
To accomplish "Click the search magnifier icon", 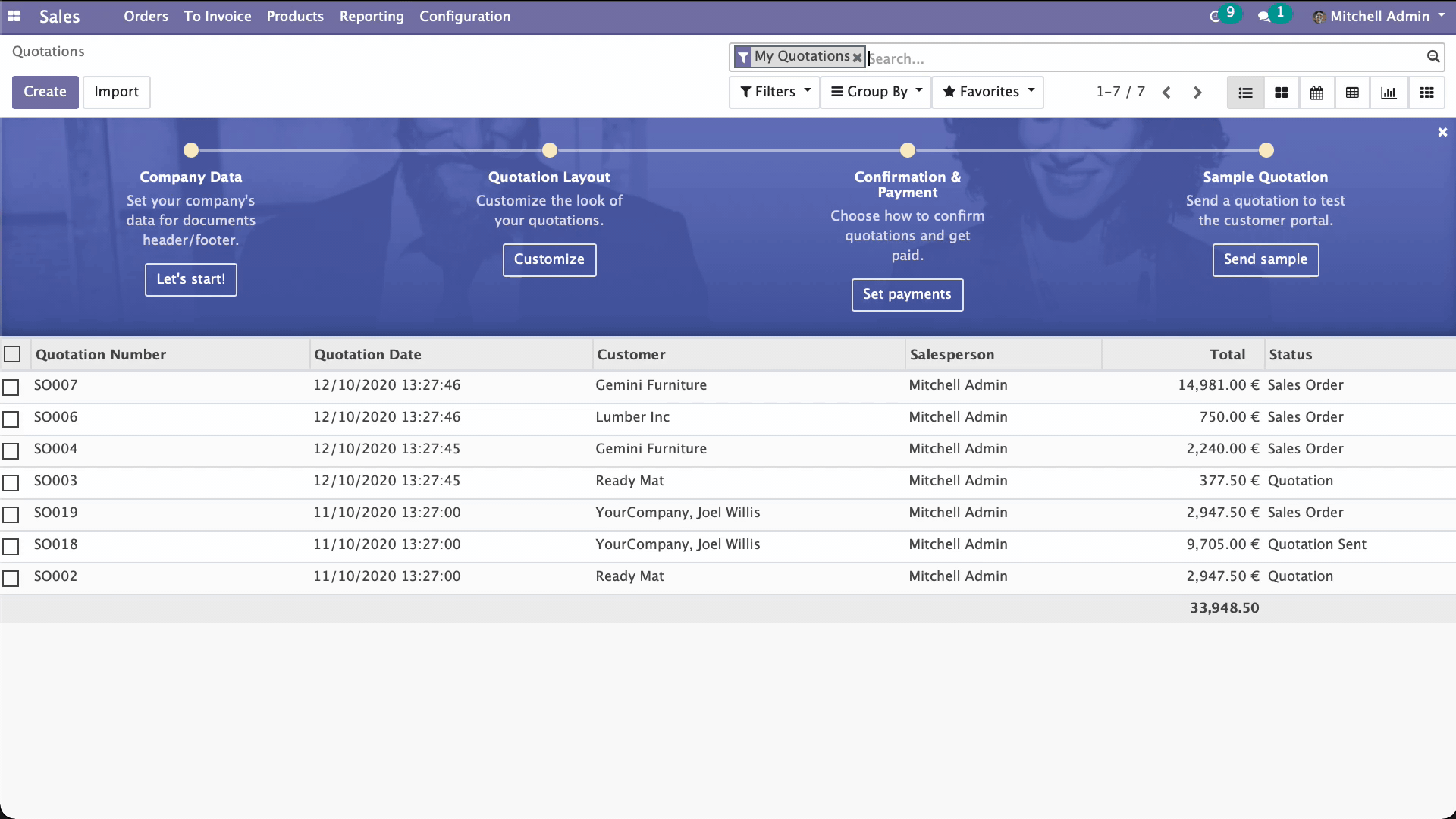I will coord(1432,57).
